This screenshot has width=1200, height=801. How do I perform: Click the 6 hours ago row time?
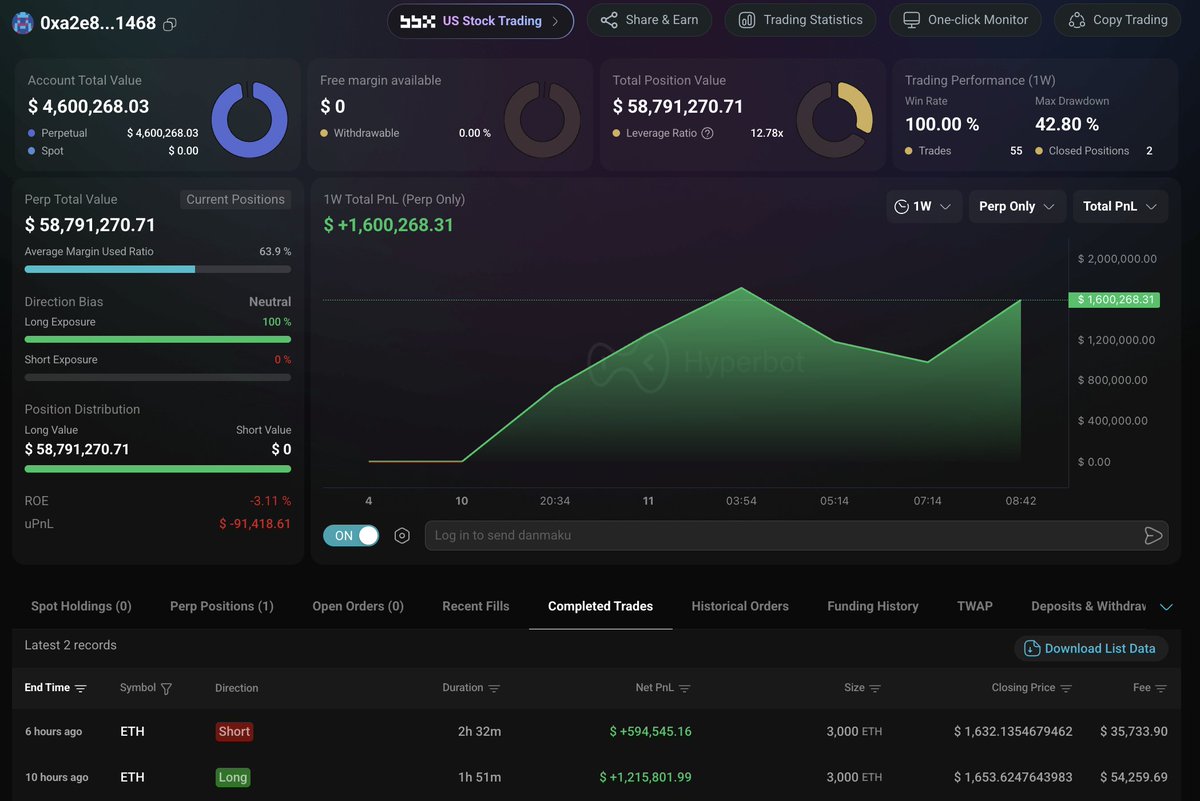53,731
